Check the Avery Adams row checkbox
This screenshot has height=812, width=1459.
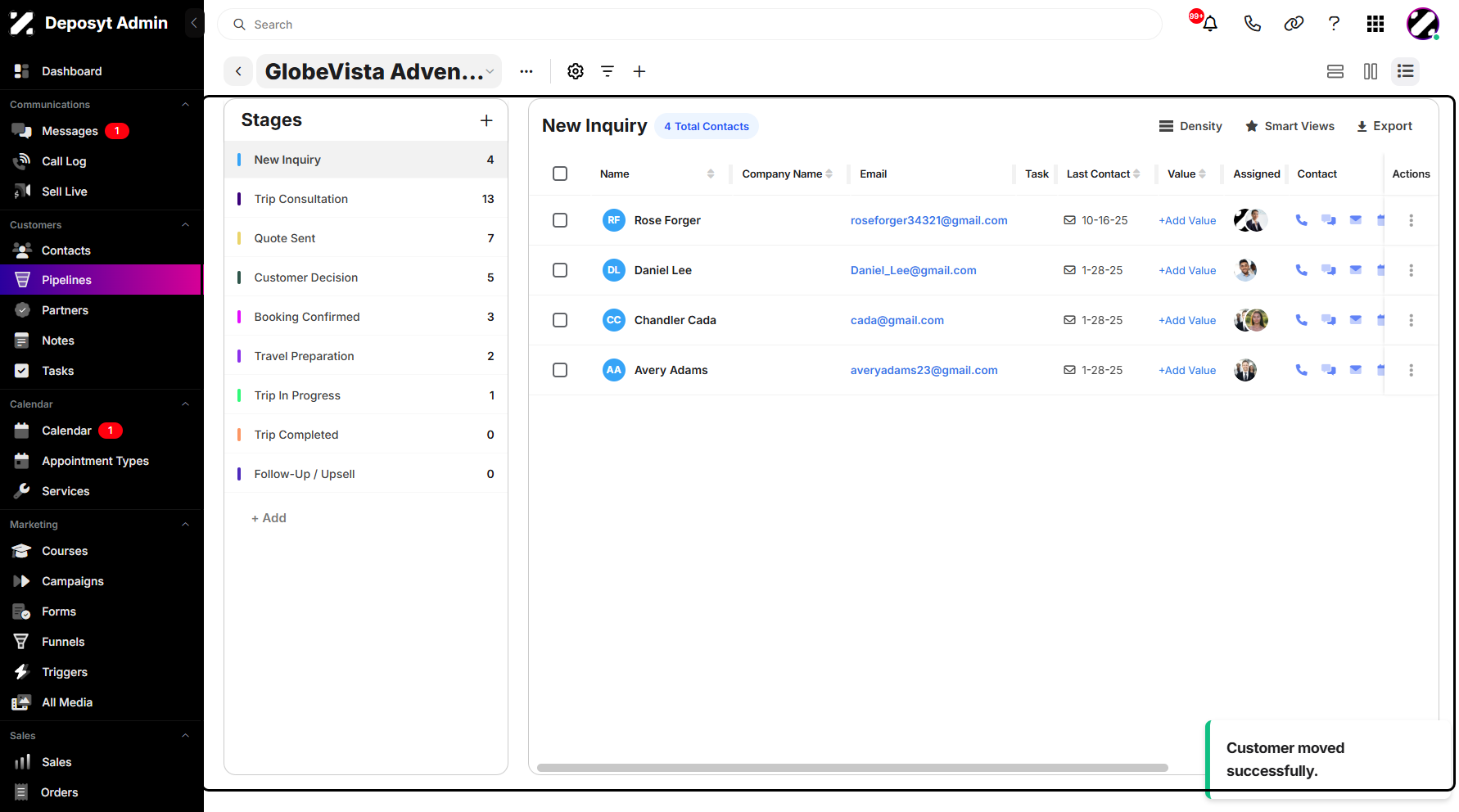[560, 370]
